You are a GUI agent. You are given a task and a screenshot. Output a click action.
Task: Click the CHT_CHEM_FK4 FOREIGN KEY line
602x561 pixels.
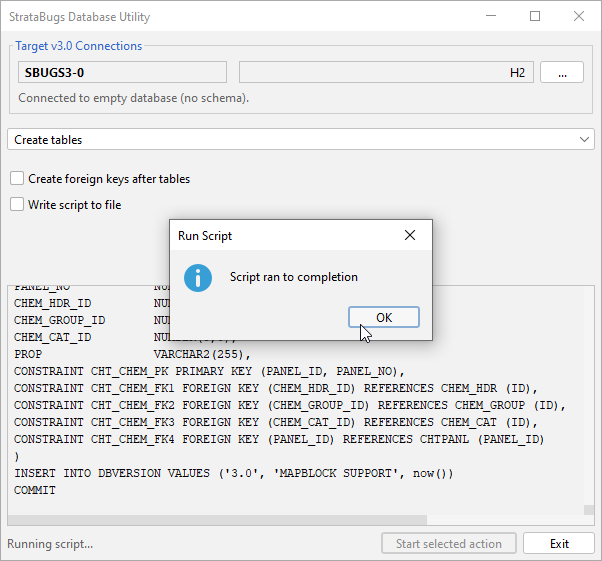coord(279,439)
